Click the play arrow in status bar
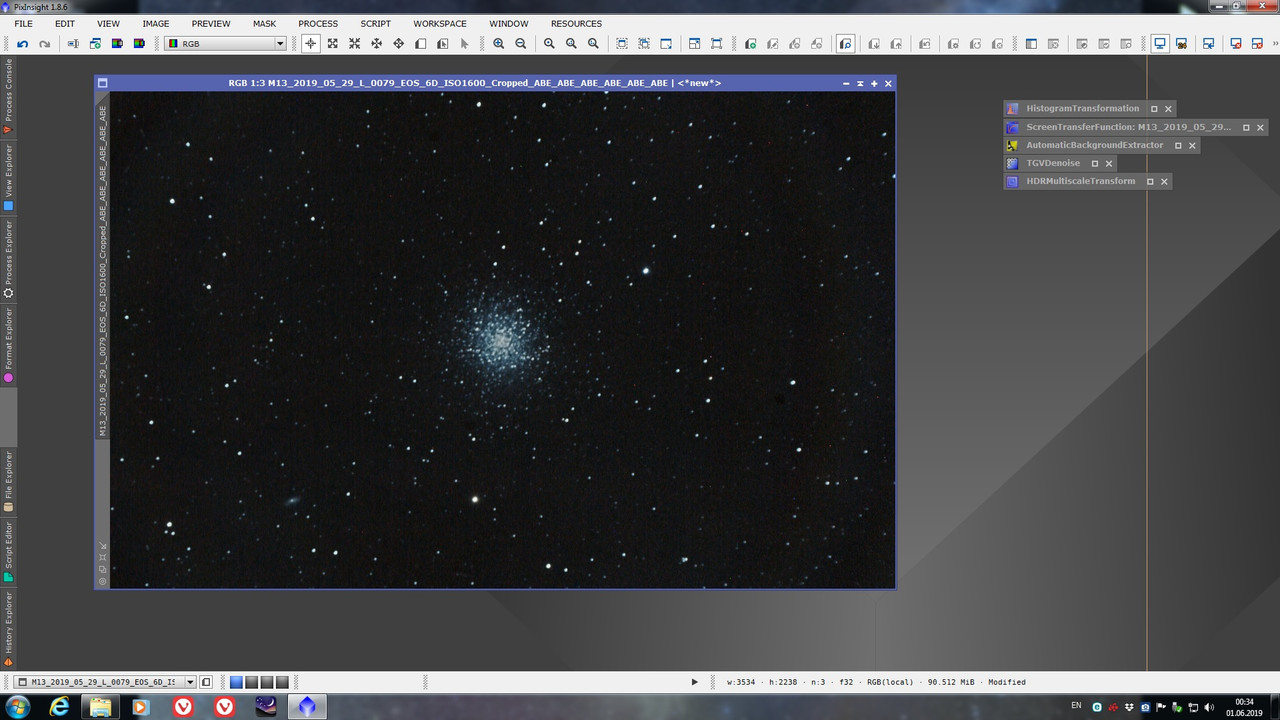 pyautogui.click(x=695, y=682)
